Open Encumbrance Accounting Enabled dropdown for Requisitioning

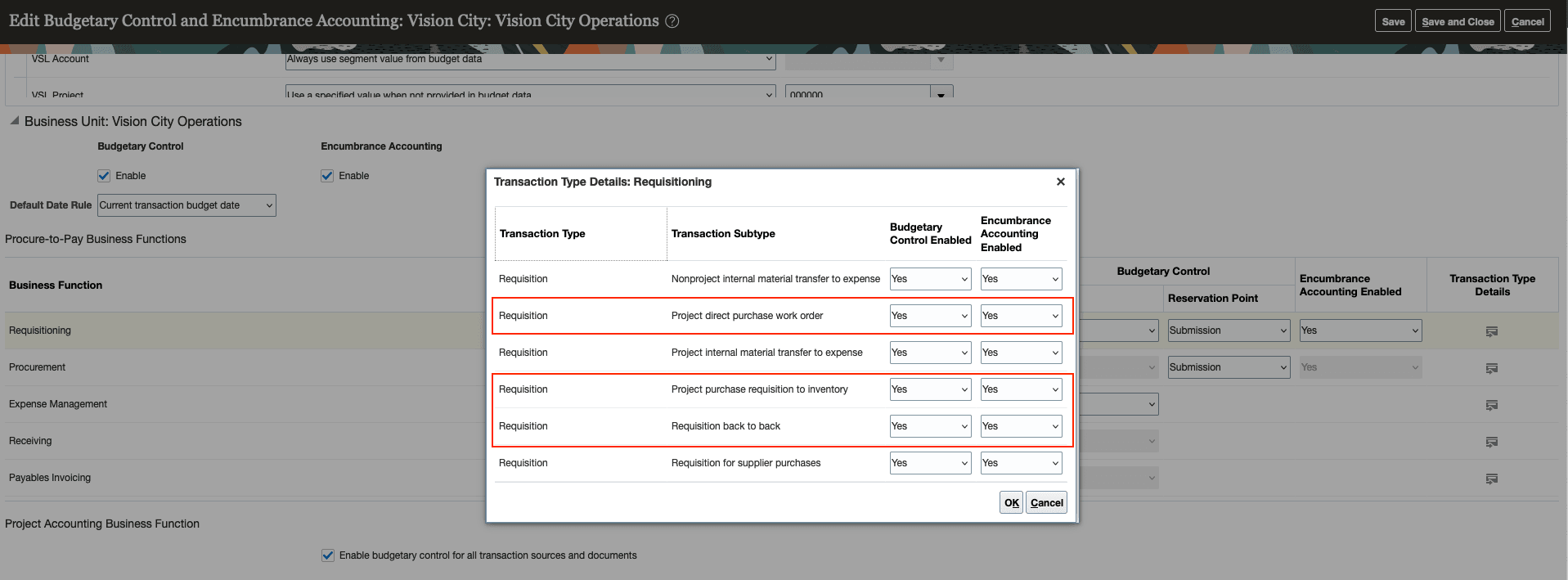[x=1360, y=330]
